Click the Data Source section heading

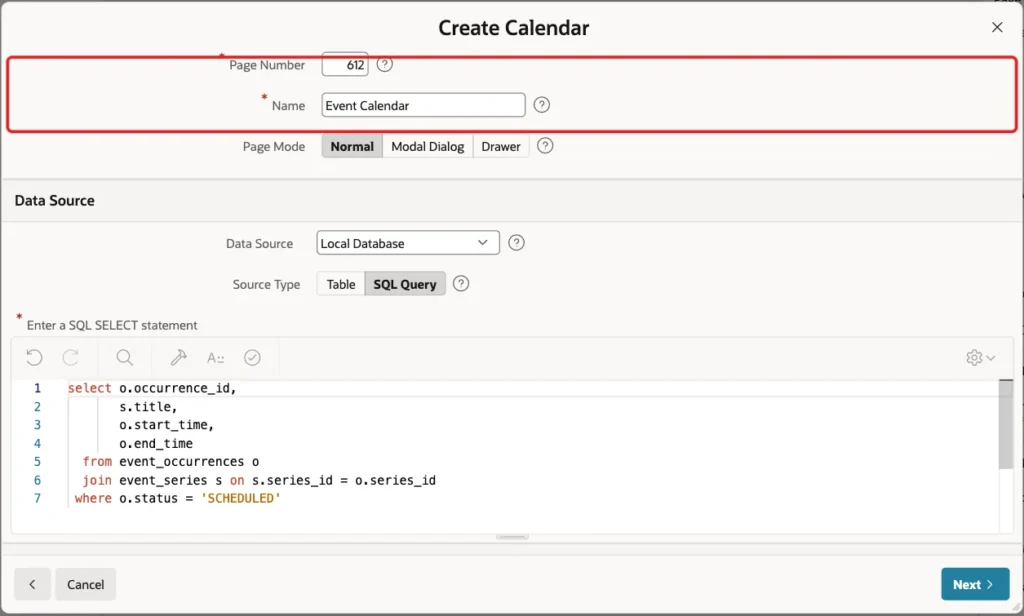pos(55,201)
